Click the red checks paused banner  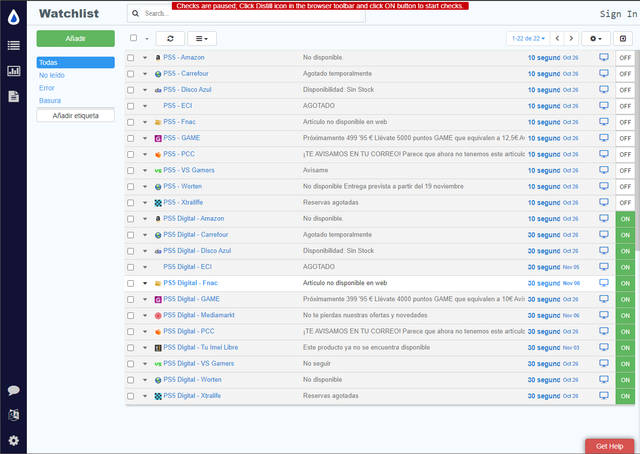[x=320, y=6]
